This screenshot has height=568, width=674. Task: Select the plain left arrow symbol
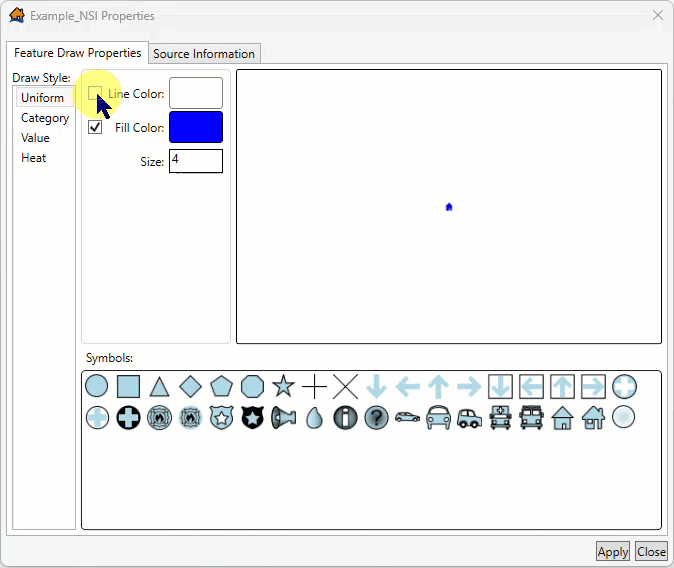pos(407,387)
